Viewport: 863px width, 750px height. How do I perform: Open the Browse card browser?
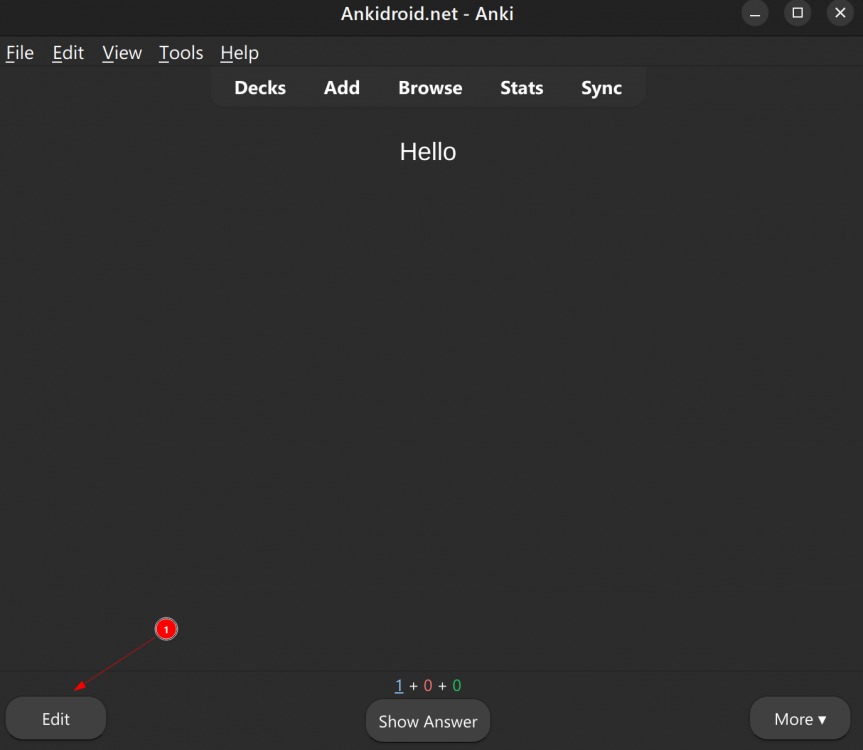click(x=430, y=88)
